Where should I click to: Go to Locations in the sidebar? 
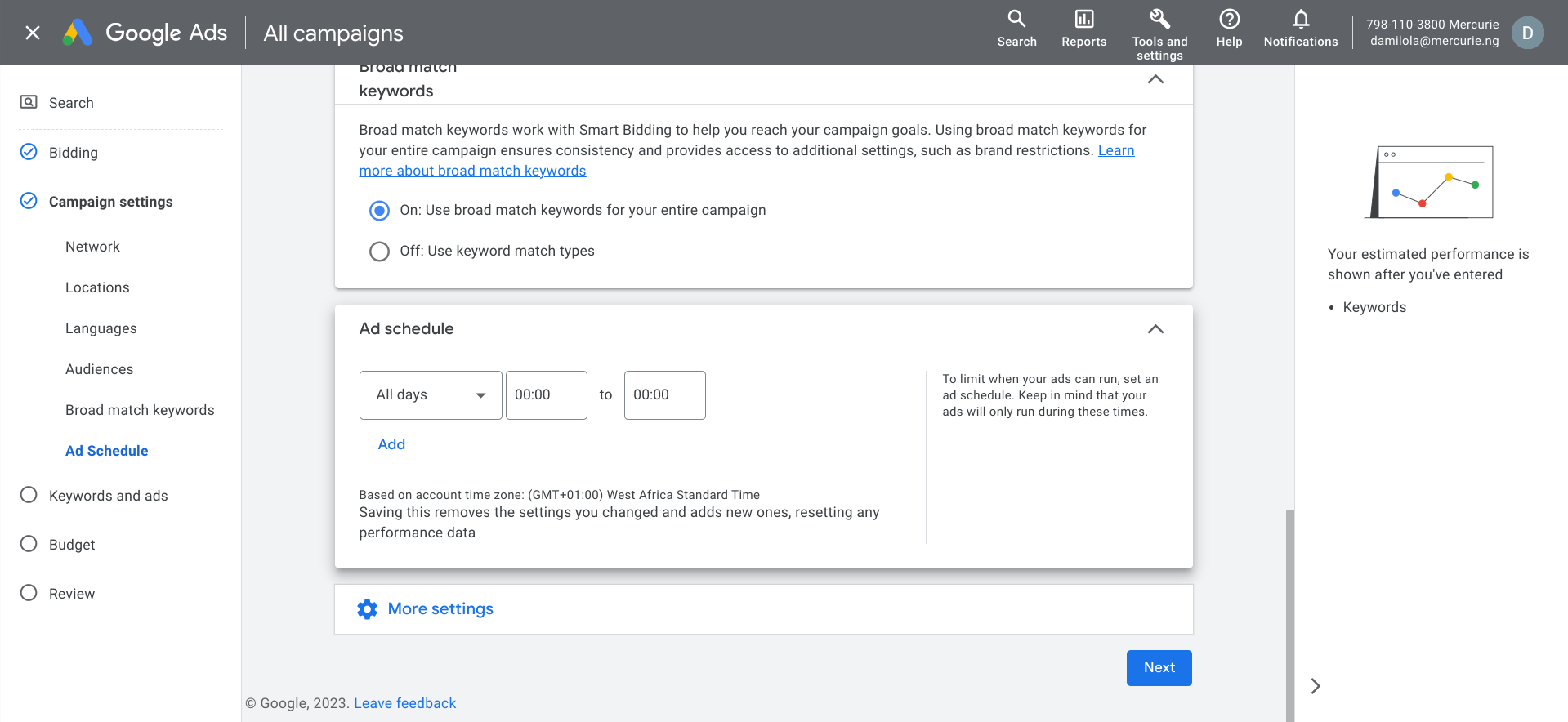(97, 287)
